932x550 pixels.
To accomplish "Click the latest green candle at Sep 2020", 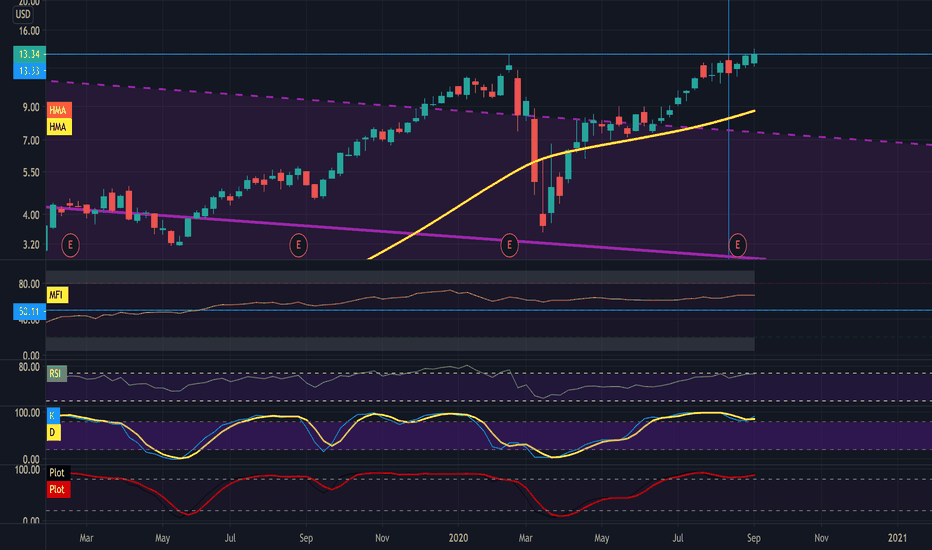I will [754, 58].
